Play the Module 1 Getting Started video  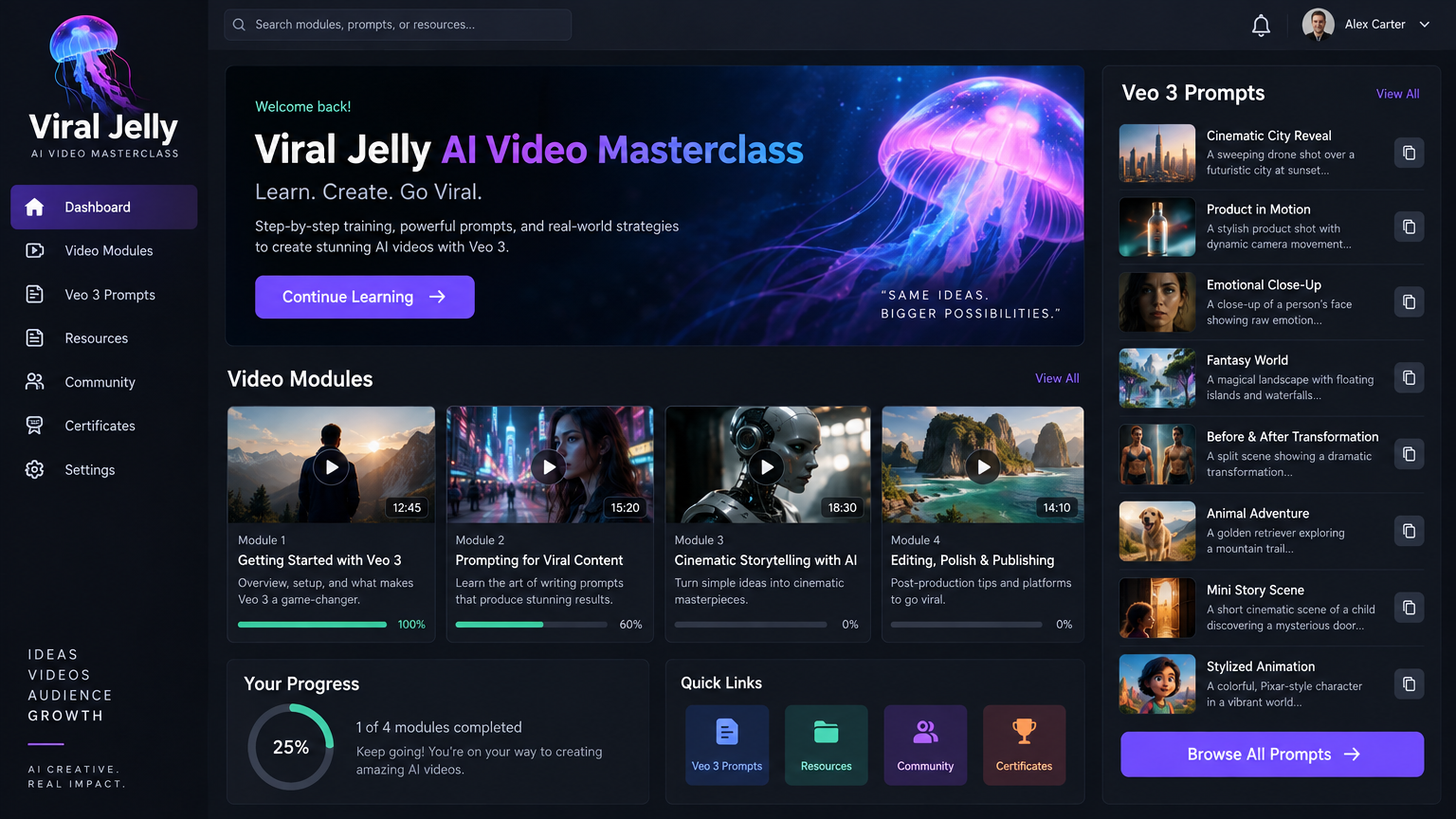point(331,467)
